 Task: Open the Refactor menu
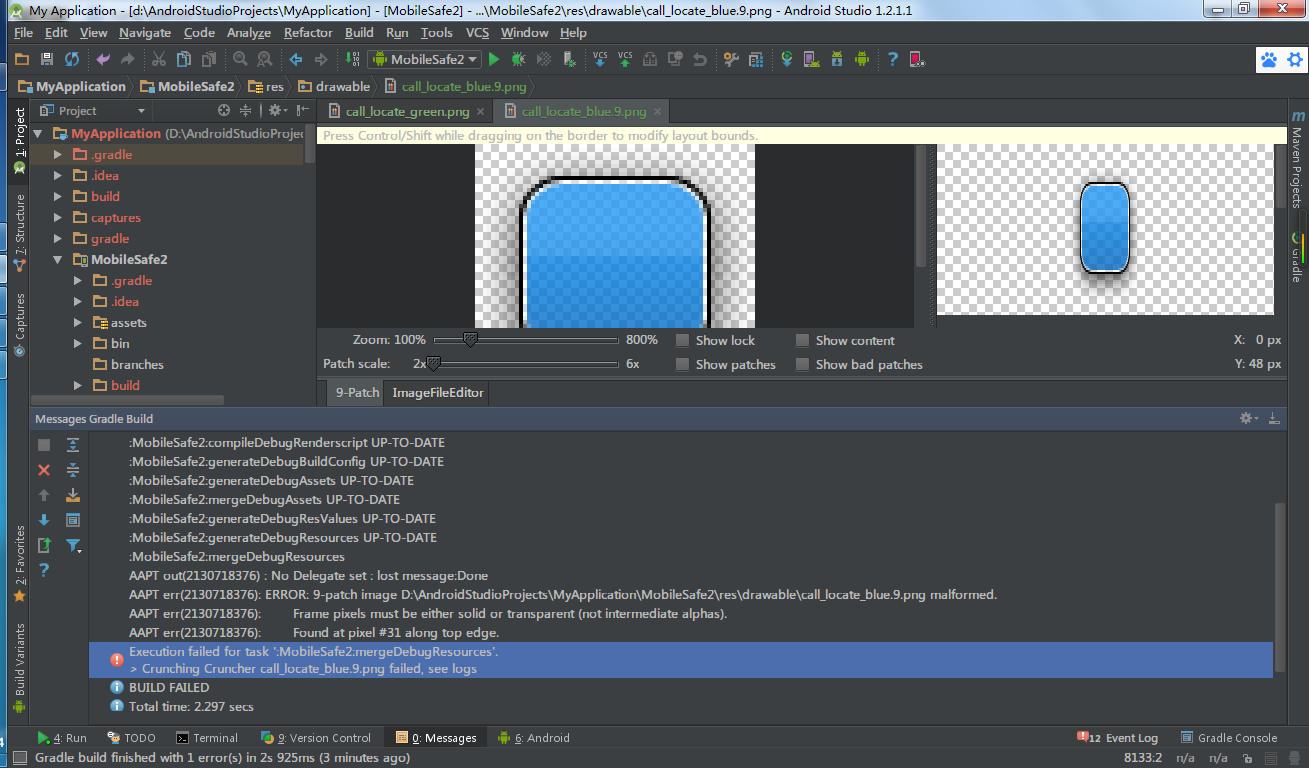(308, 32)
